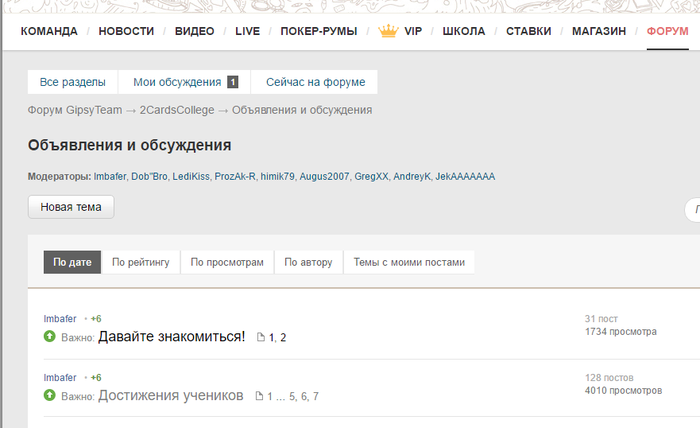Click page icon next to Достижения учеников pages
This screenshot has height=428, width=700.
(x=259, y=396)
